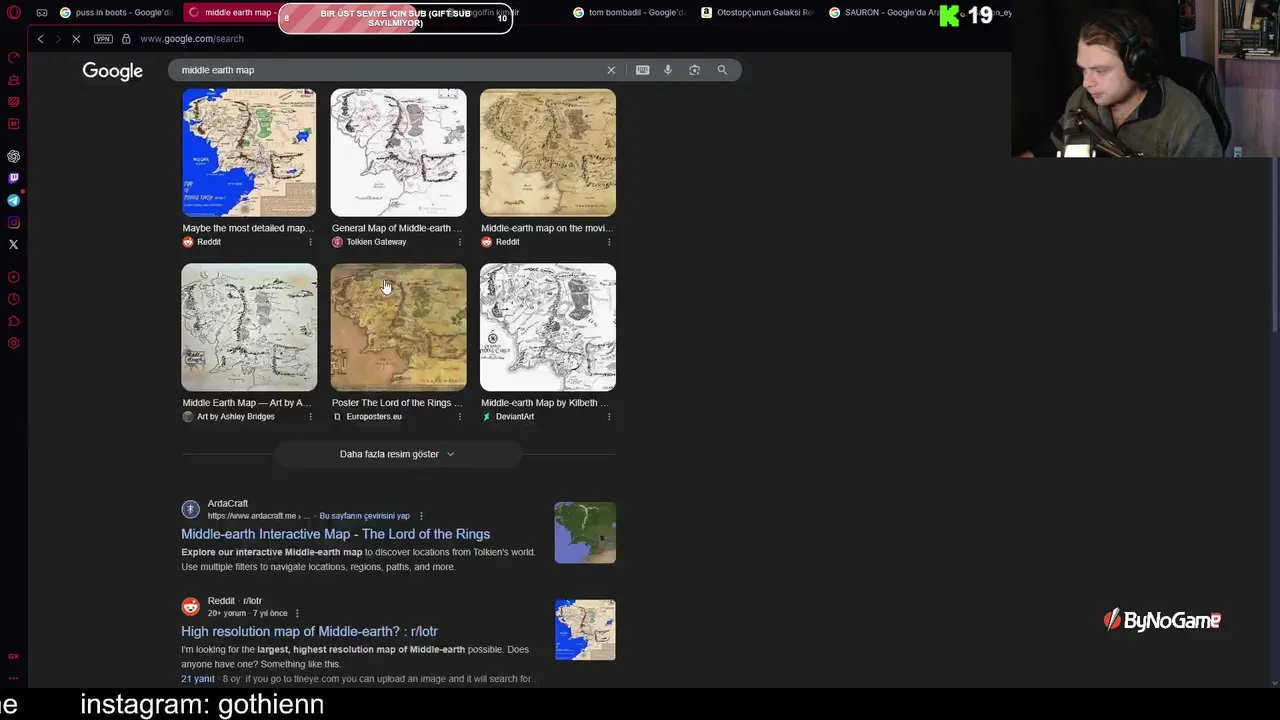Screen dimensions: 1280x720
Task: Click the 'DeviantArt' source label
Action: point(514,417)
